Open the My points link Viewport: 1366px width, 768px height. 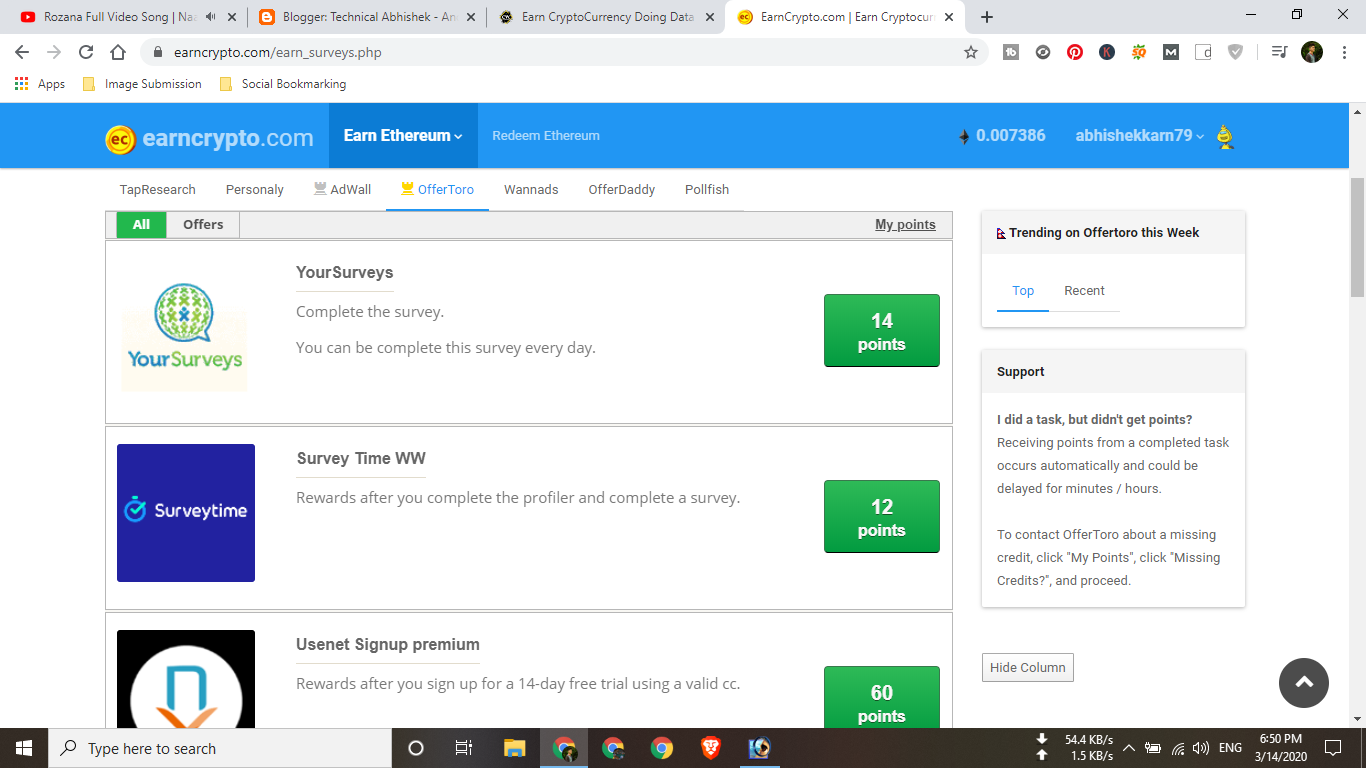tap(905, 224)
